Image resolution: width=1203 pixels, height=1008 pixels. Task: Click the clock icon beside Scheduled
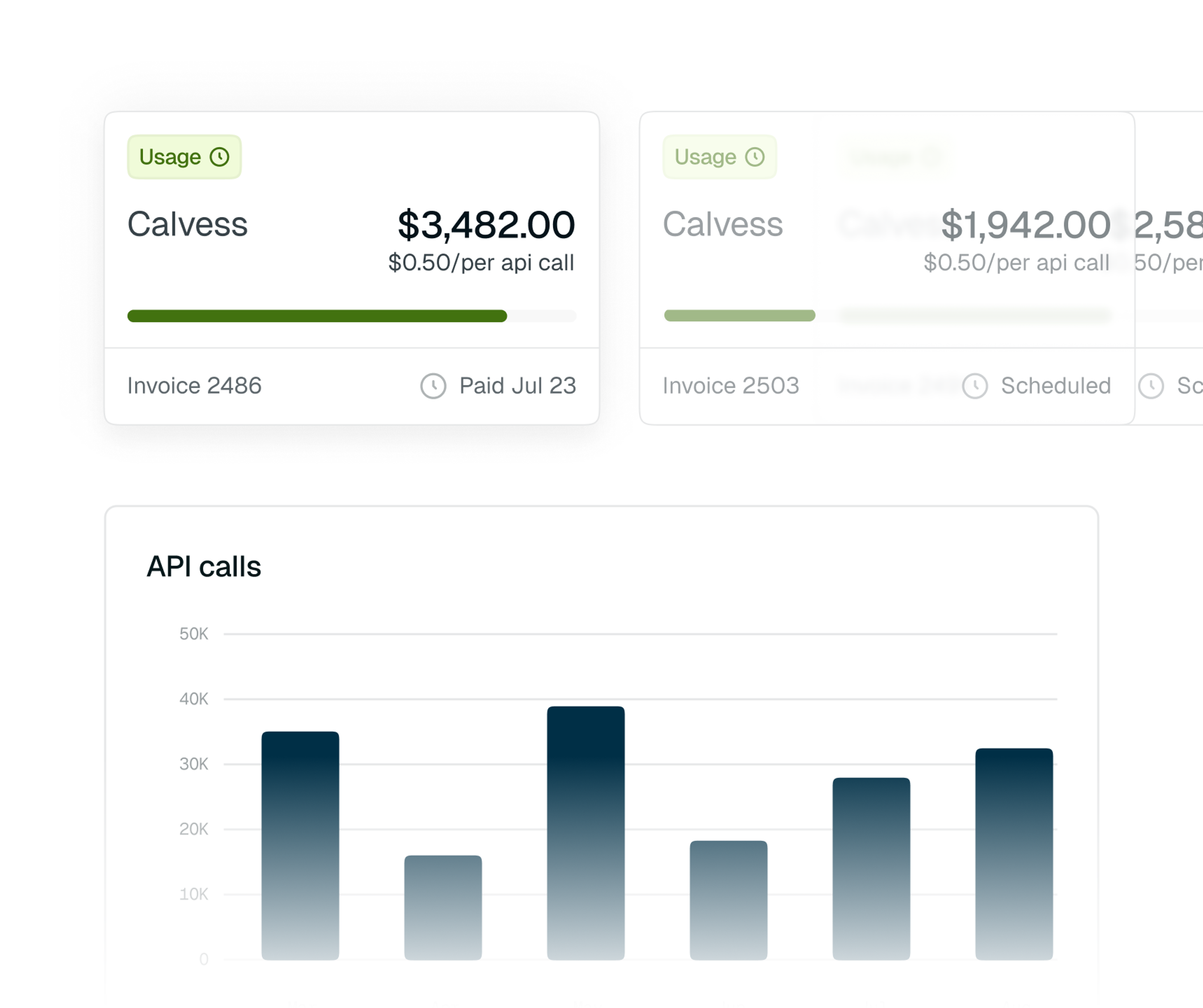(974, 386)
